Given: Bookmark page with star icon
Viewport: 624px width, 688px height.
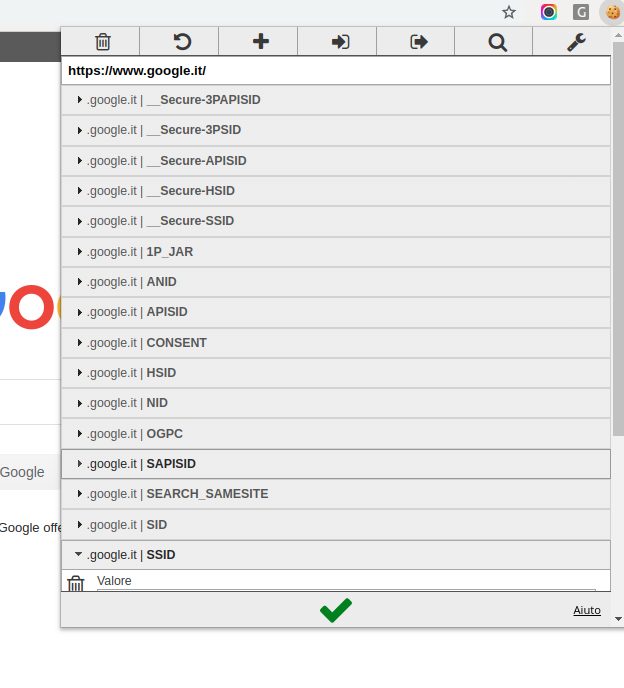Looking at the screenshot, I should tap(509, 12).
